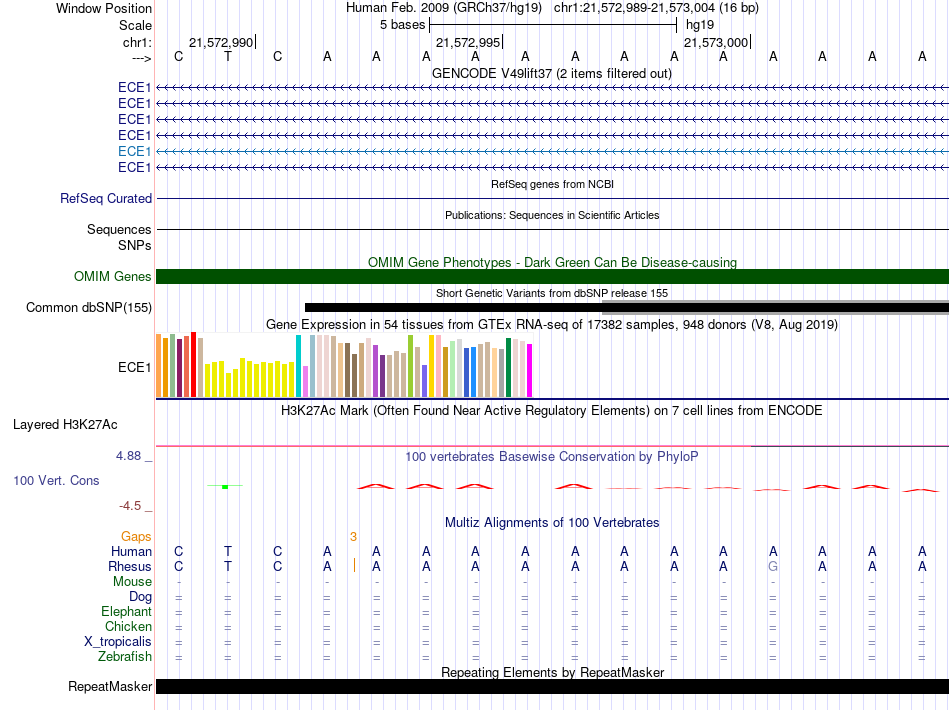Select the Common dbSNP(155) track label
This screenshot has width=950, height=710.
[x=89, y=308]
